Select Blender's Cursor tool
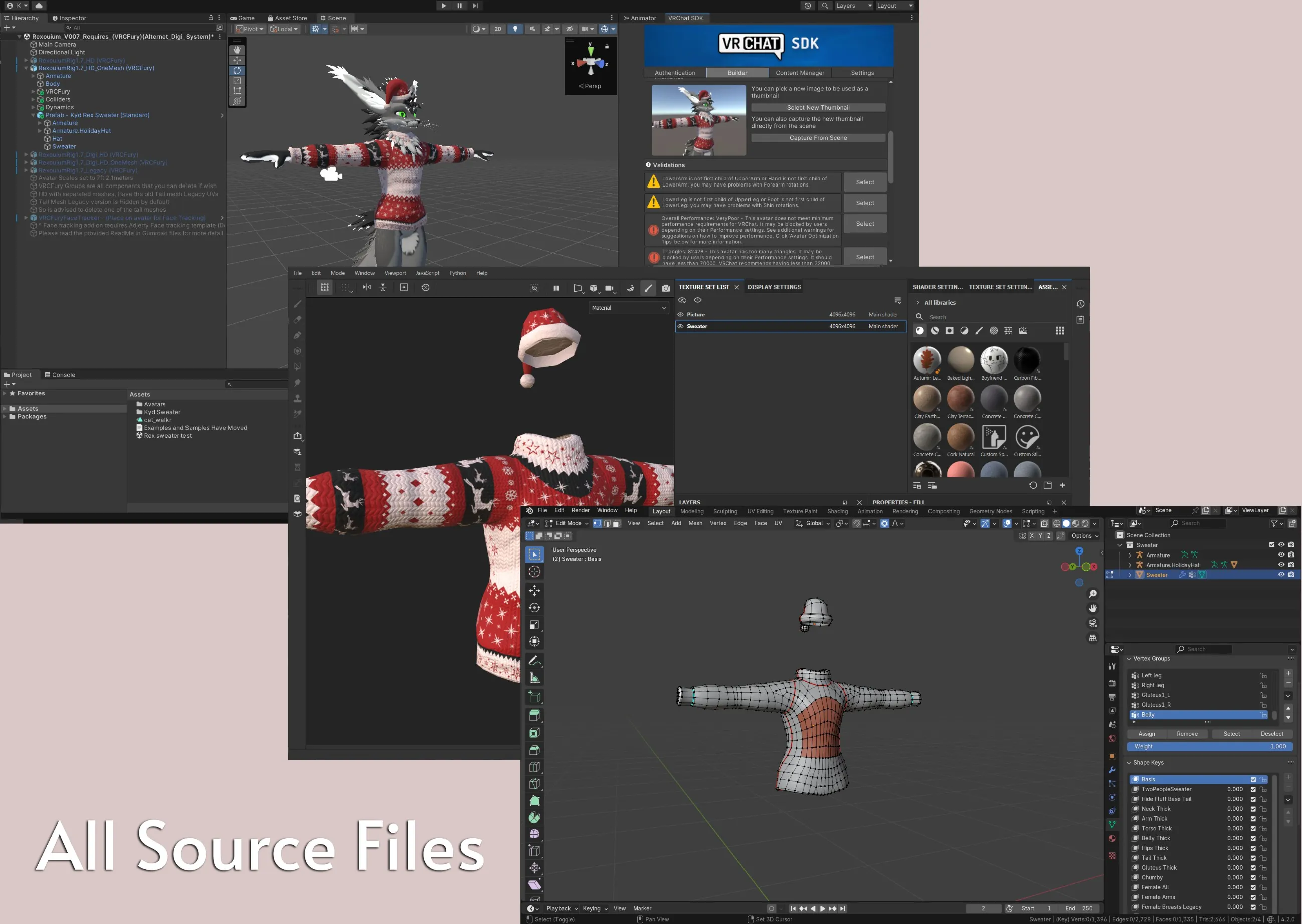The image size is (1302, 924). pos(534,571)
